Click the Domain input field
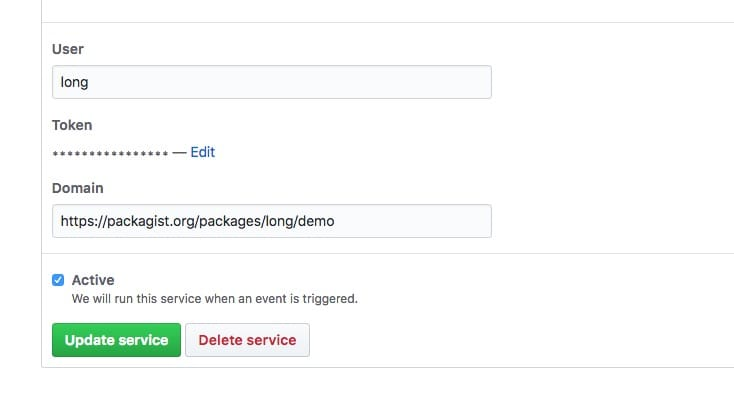Viewport: 734px width, 406px height. tap(271, 221)
